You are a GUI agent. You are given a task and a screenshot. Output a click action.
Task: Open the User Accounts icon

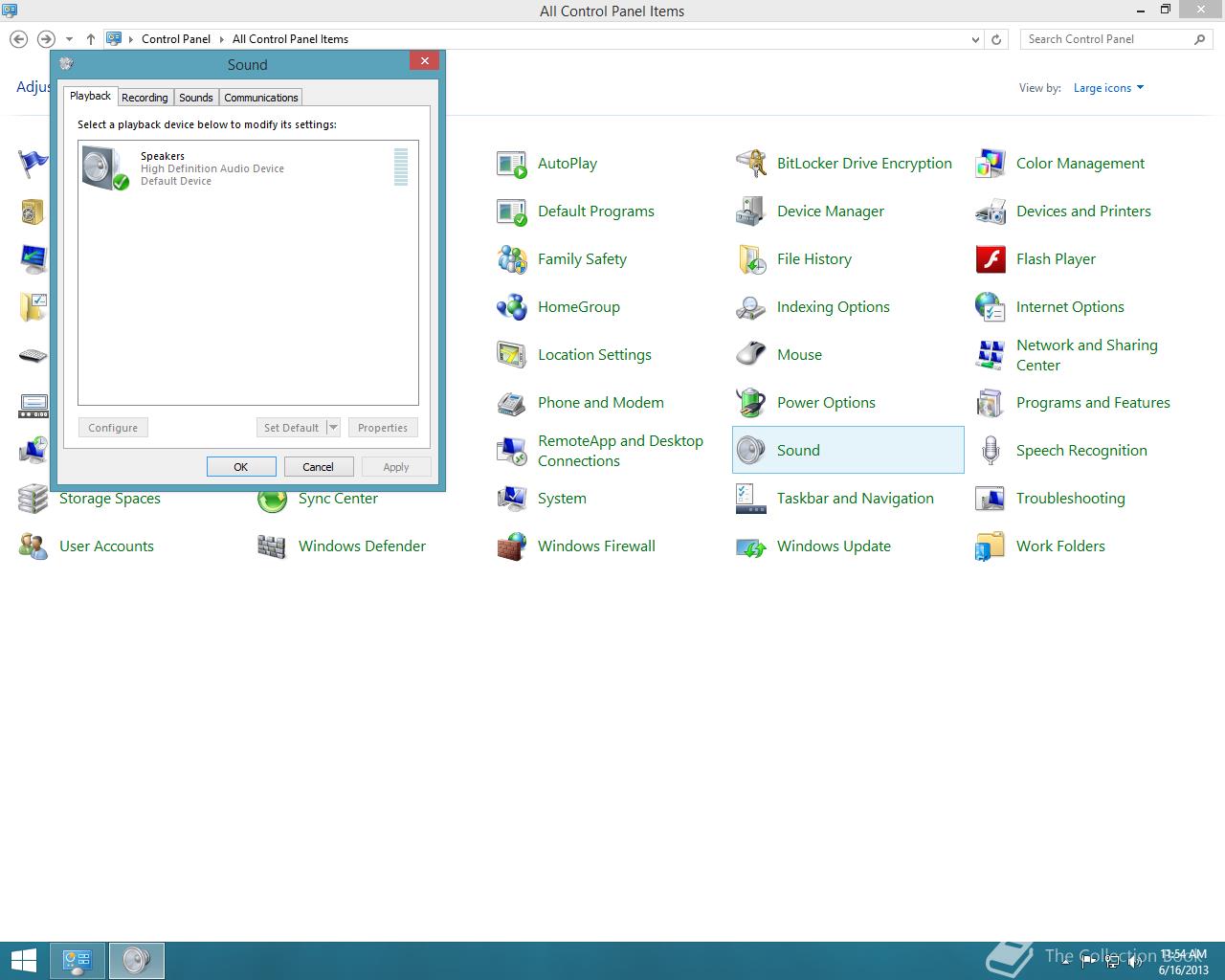click(x=33, y=546)
